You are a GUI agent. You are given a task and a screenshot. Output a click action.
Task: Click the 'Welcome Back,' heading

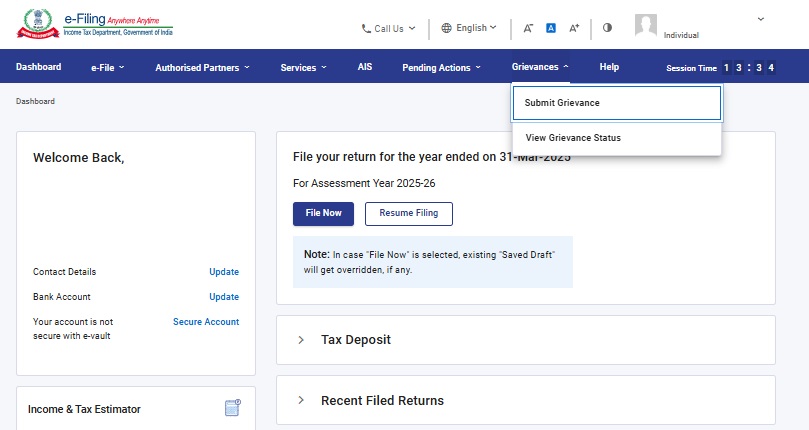click(78, 158)
